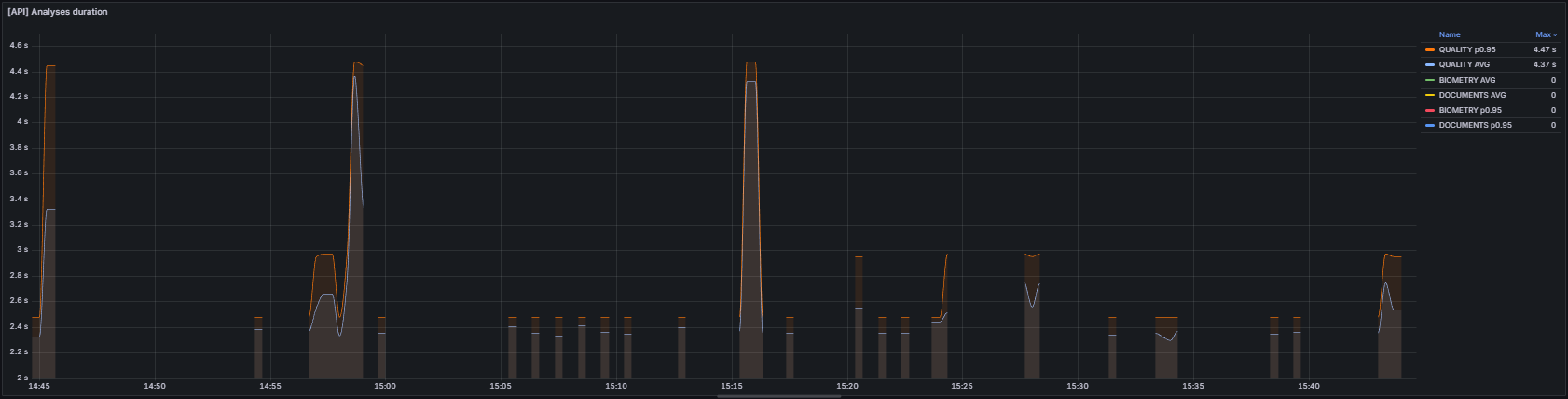
Task: Click the 4.47 s max value in legend
Action: pos(1544,49)
